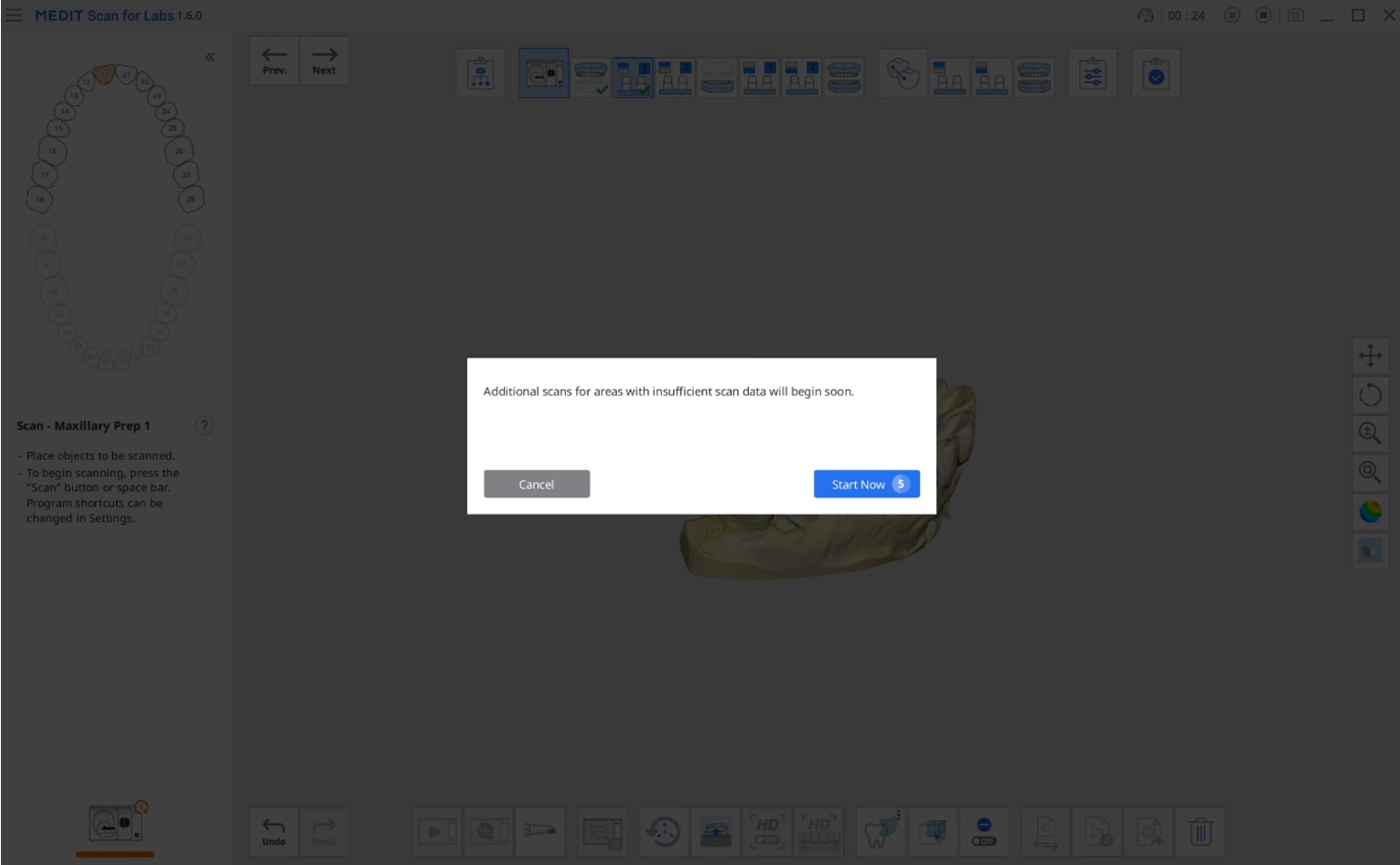Viewport: 1400px width, 865px height.
Task: Select the tooth cleaning trim tool
Action: 882,832
